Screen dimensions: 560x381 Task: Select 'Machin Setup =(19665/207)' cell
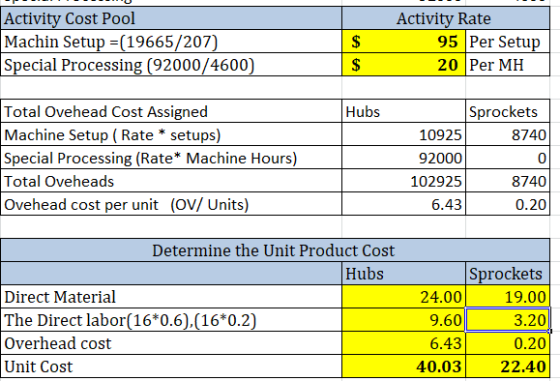coord(171,41)
